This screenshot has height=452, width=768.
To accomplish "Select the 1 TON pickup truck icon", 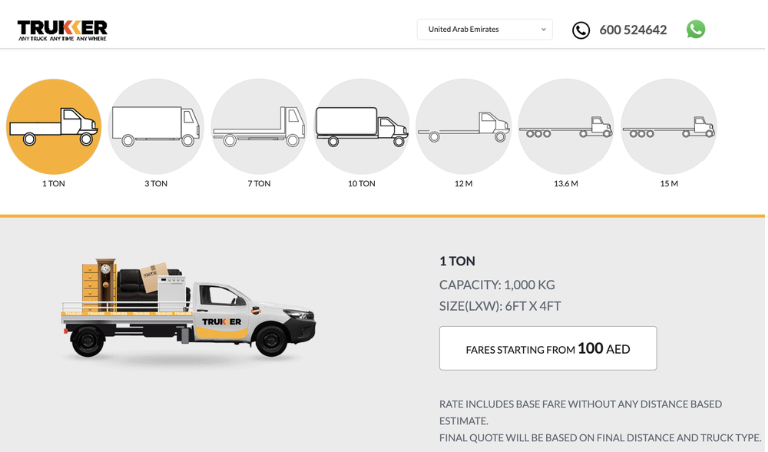I will click(53, 126).
